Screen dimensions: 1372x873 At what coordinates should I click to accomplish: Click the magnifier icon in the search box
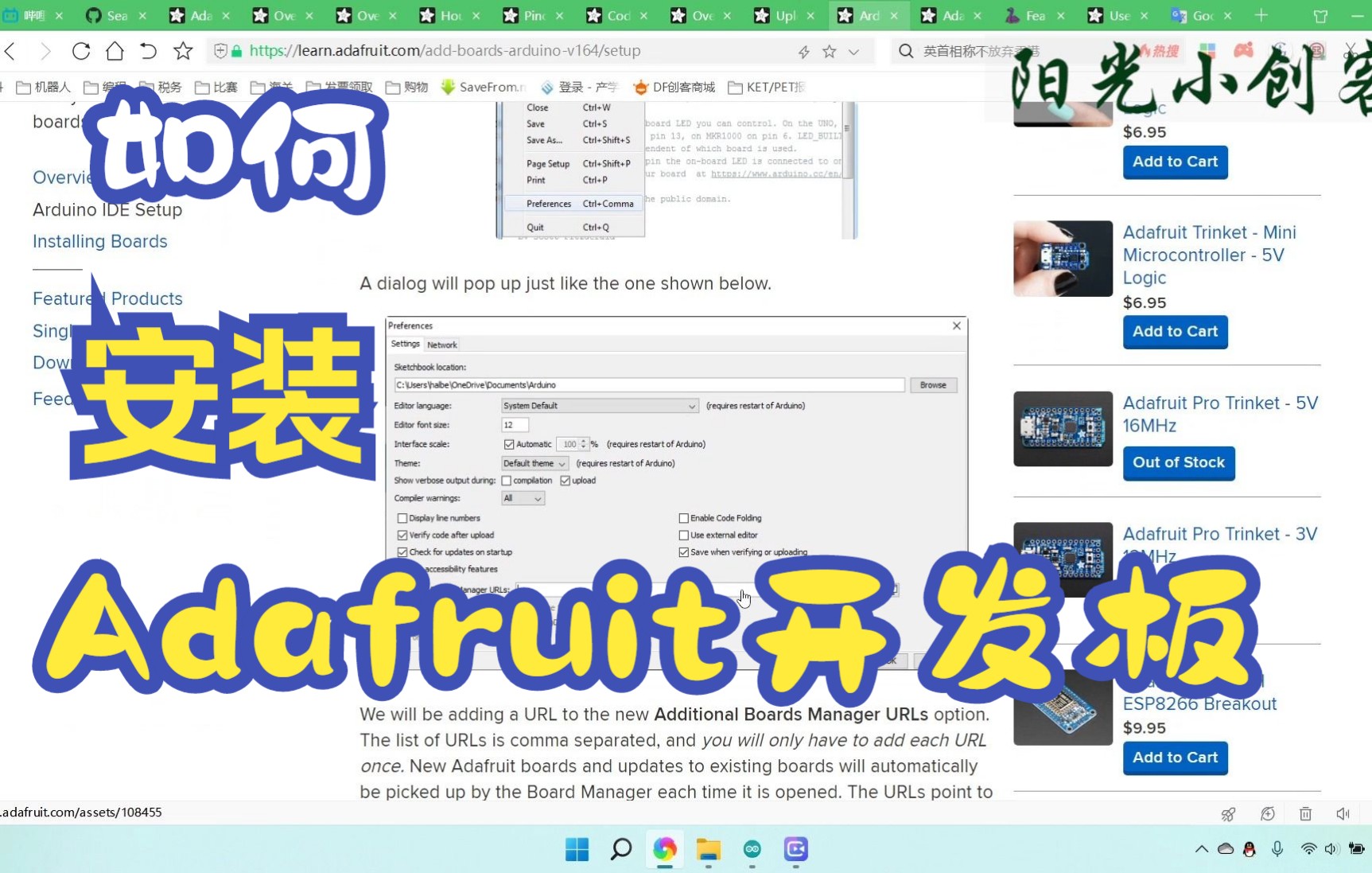click(x=906, y=52)
